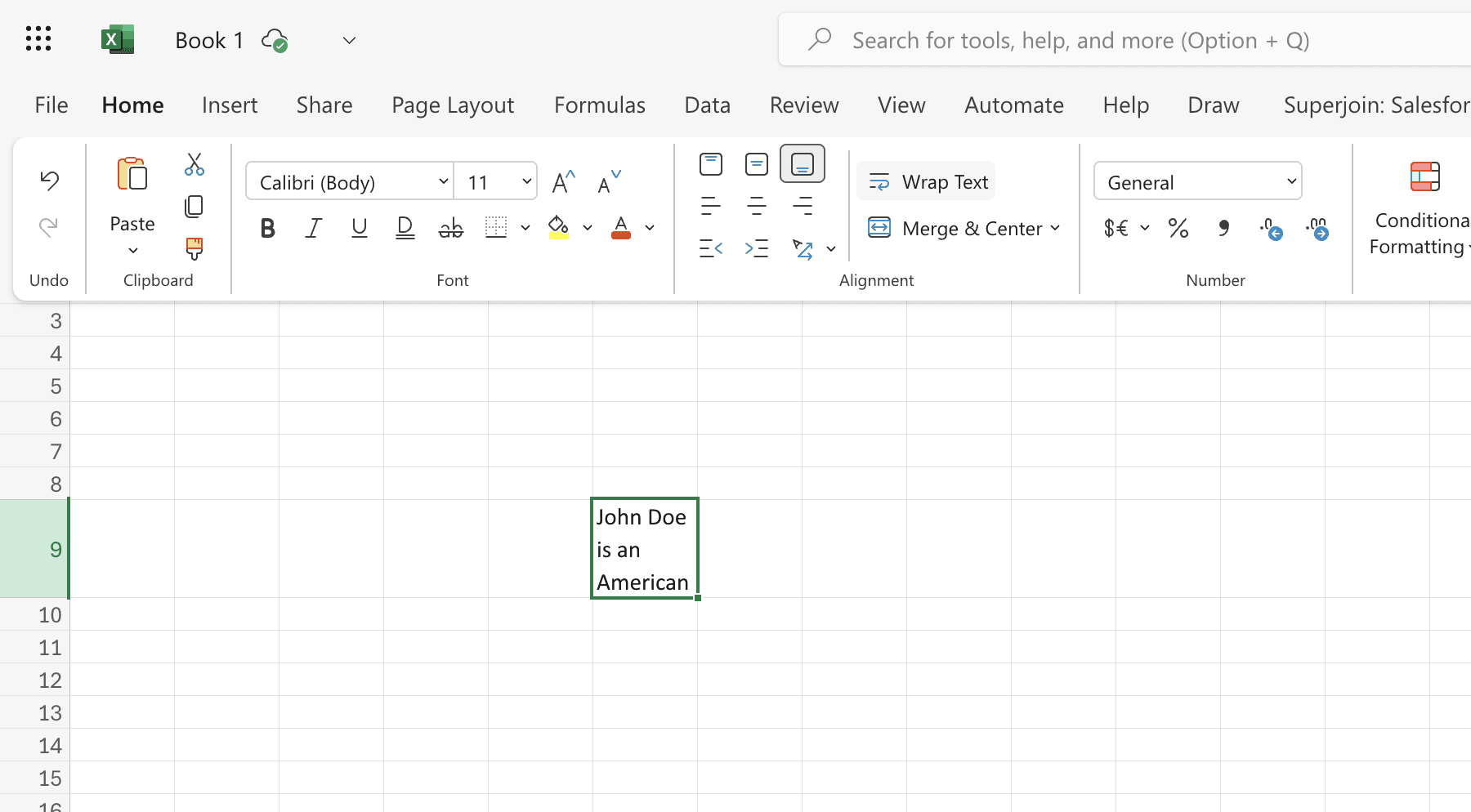Viewport: 1471px width, 812px height.
Task: Align text to the top
Action: pos(711,164)
